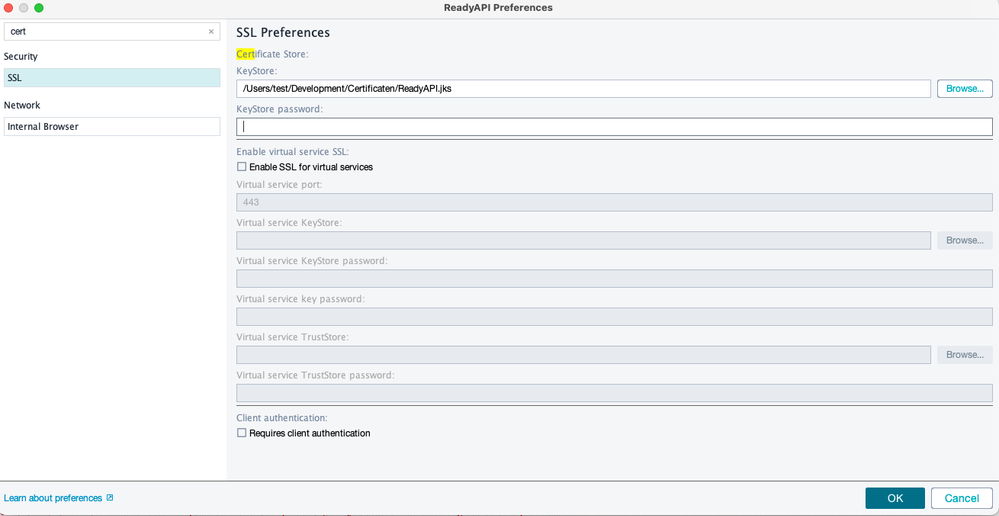Screen dimensions: 999x516
Task: Click the preferences search box containing cert
Action: click(x=112, y=31)
